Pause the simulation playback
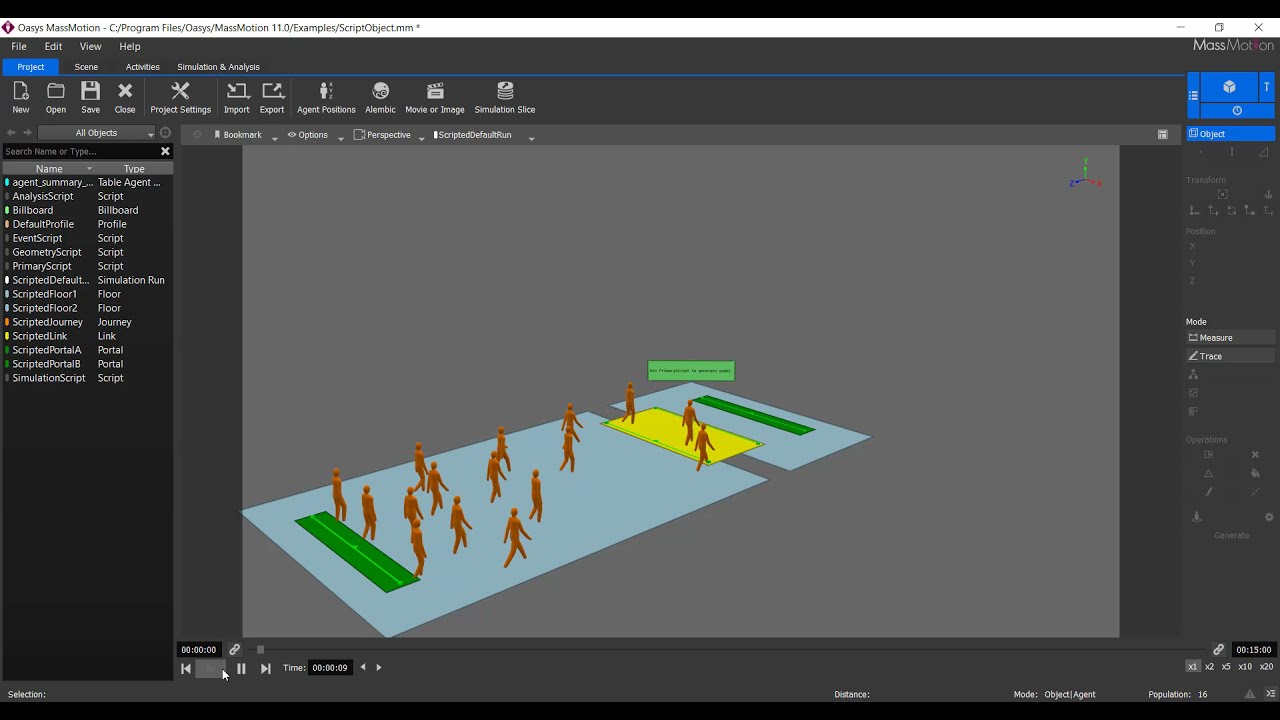This screenshot has height=720, width=1280. (241, 669)
